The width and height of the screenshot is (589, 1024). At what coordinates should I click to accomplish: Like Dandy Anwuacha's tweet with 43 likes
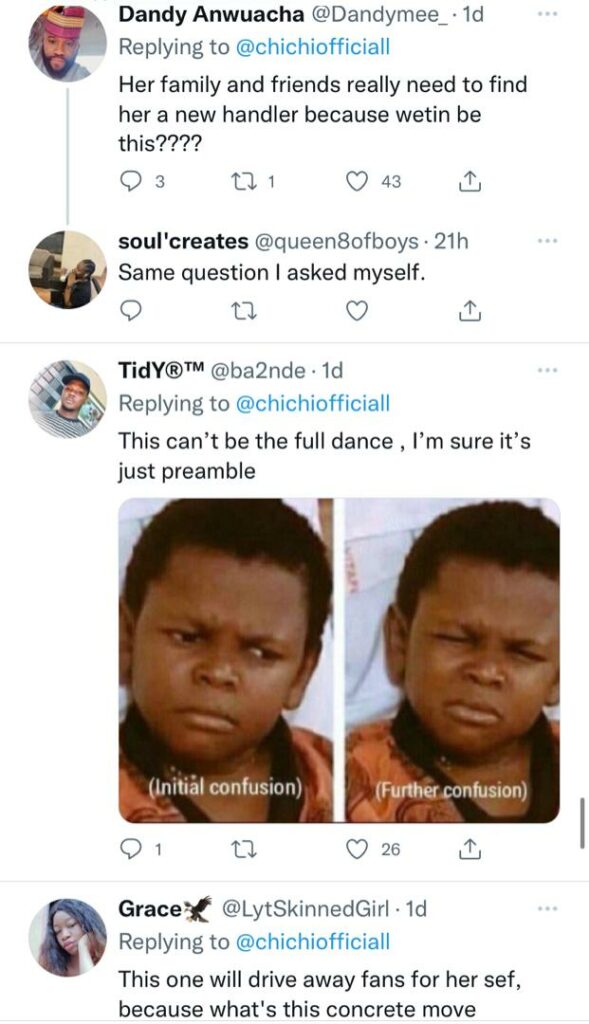point(357,182)
